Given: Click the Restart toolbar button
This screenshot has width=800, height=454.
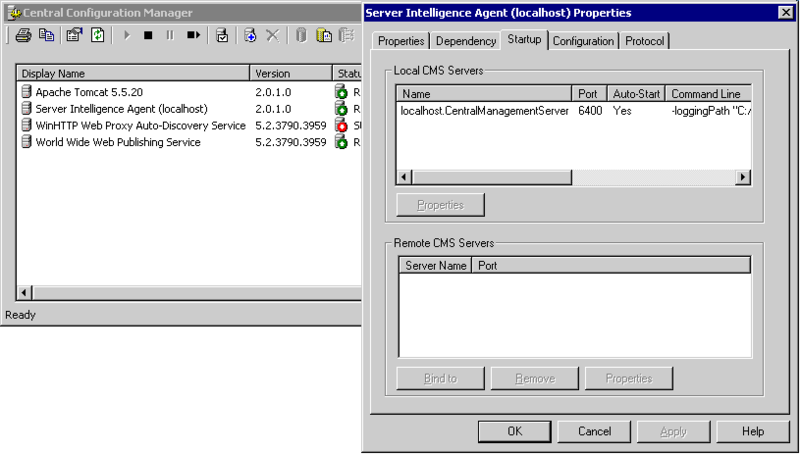Looking at the screenshot, I should pyautogui.click(x=193, y=35).
